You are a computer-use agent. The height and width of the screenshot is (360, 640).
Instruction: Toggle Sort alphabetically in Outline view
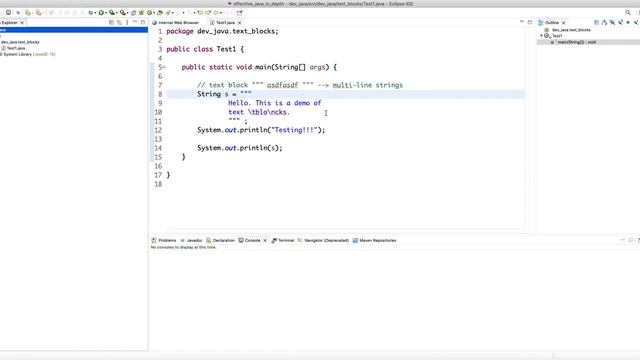tap(604, 22)
